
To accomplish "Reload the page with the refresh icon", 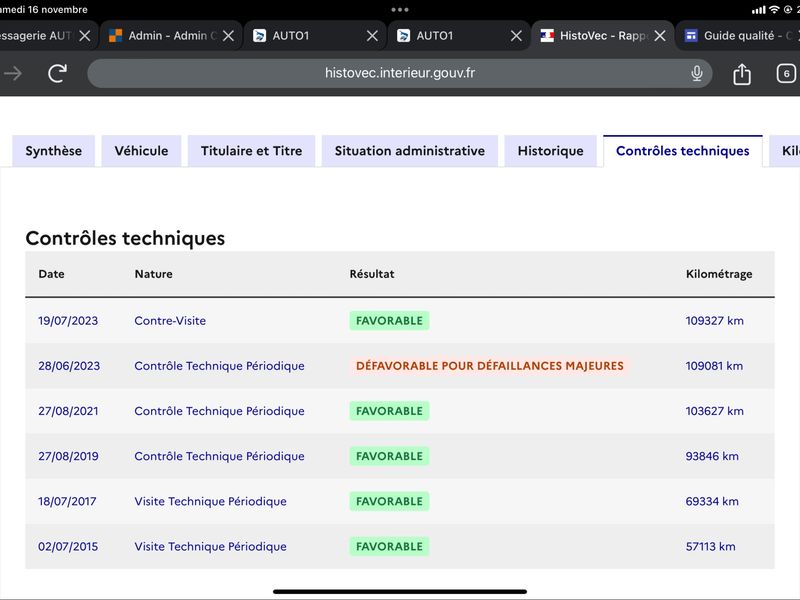I will pyautogui.click(x=57, y=73).
